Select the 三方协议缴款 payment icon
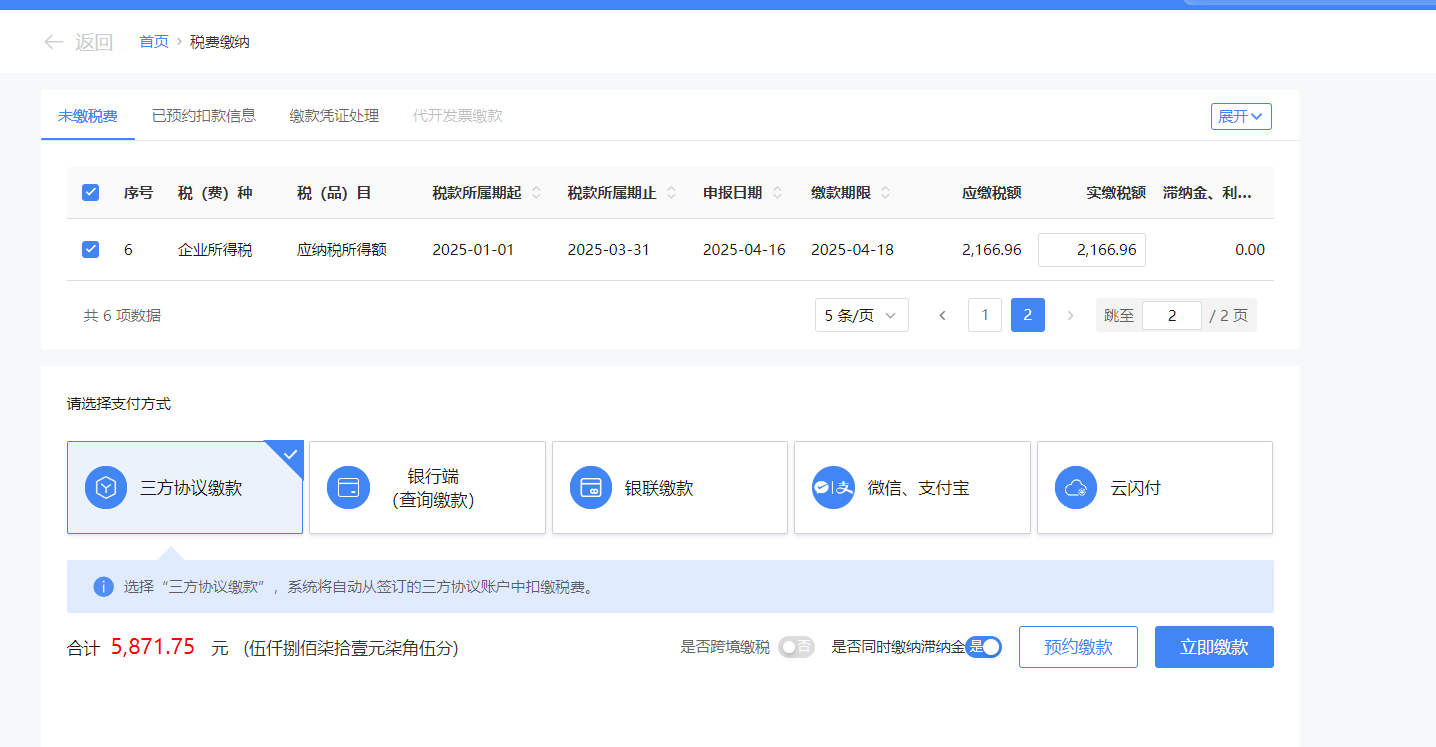Image resolution: width=1436 pixels, height=747 pixels. tap(105, 488)
